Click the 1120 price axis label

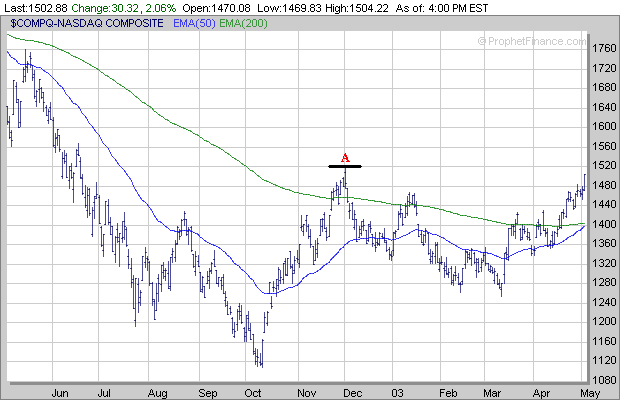[x=604, y=360]
